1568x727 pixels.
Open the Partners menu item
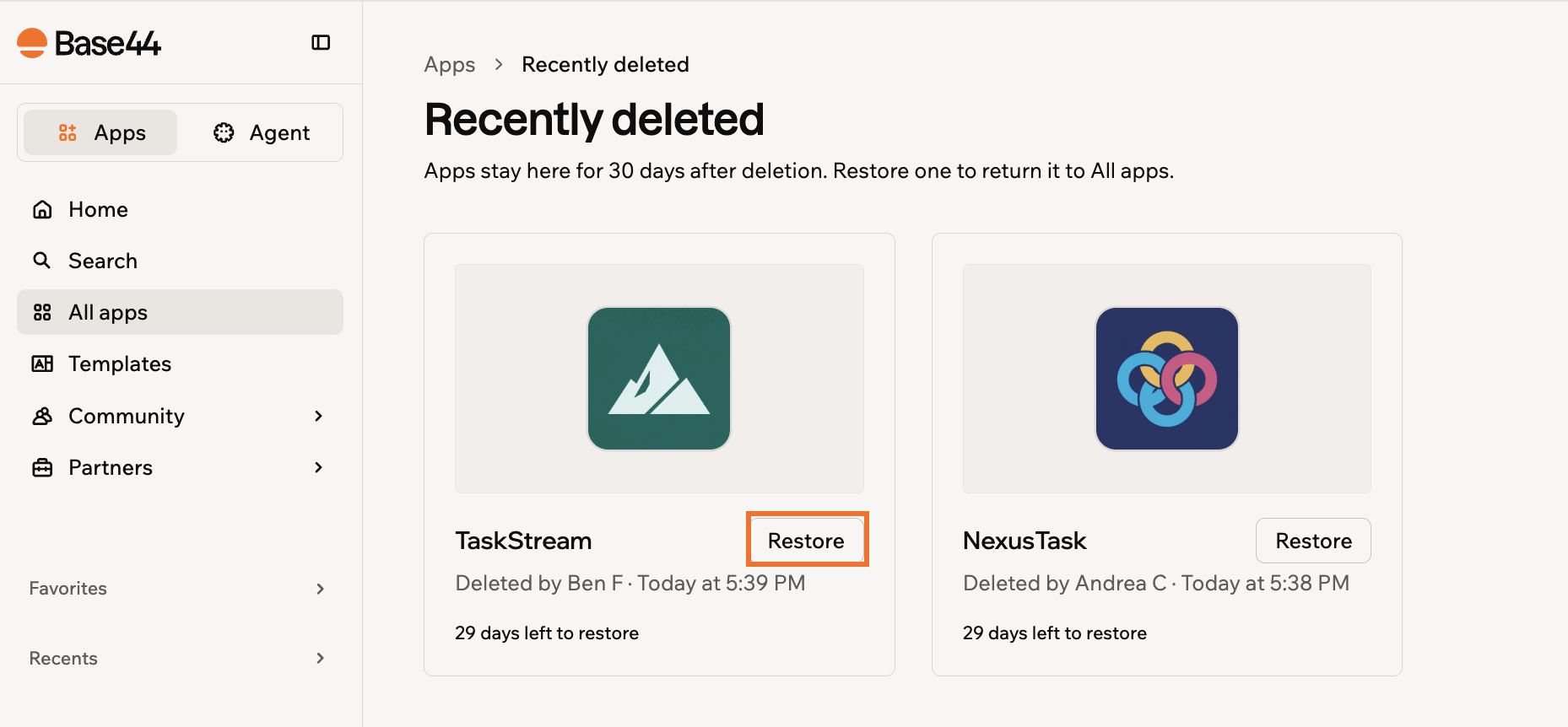[x=180, y=467]
